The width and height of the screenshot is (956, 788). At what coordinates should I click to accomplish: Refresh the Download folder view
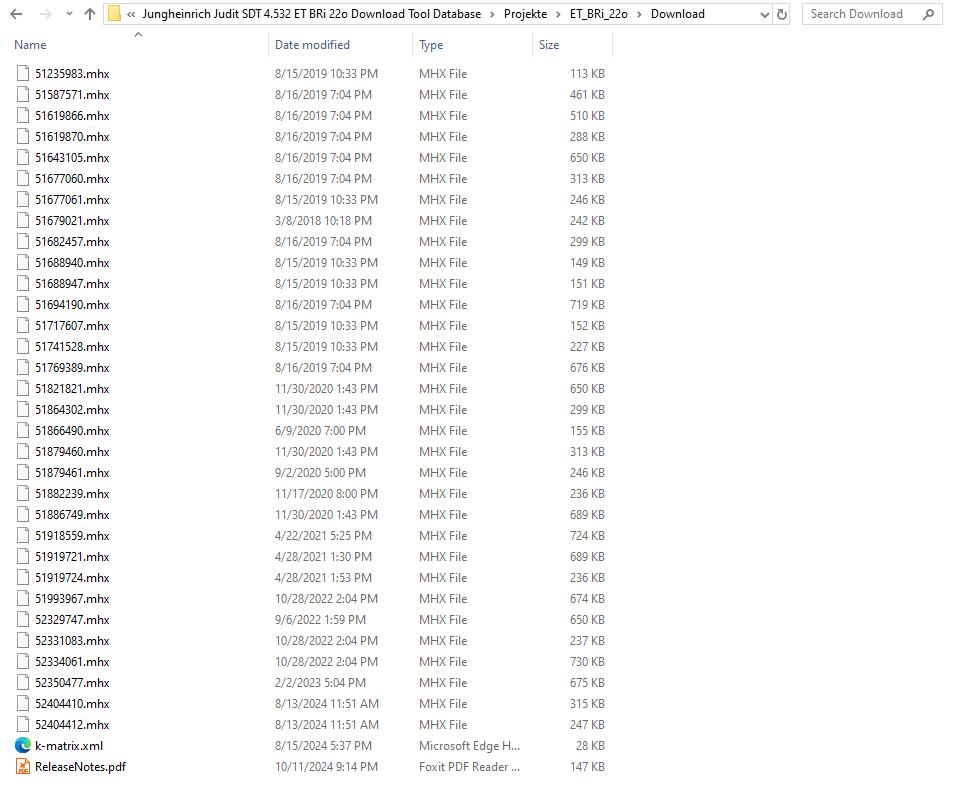pyautogui.click(x=782, y=14)
